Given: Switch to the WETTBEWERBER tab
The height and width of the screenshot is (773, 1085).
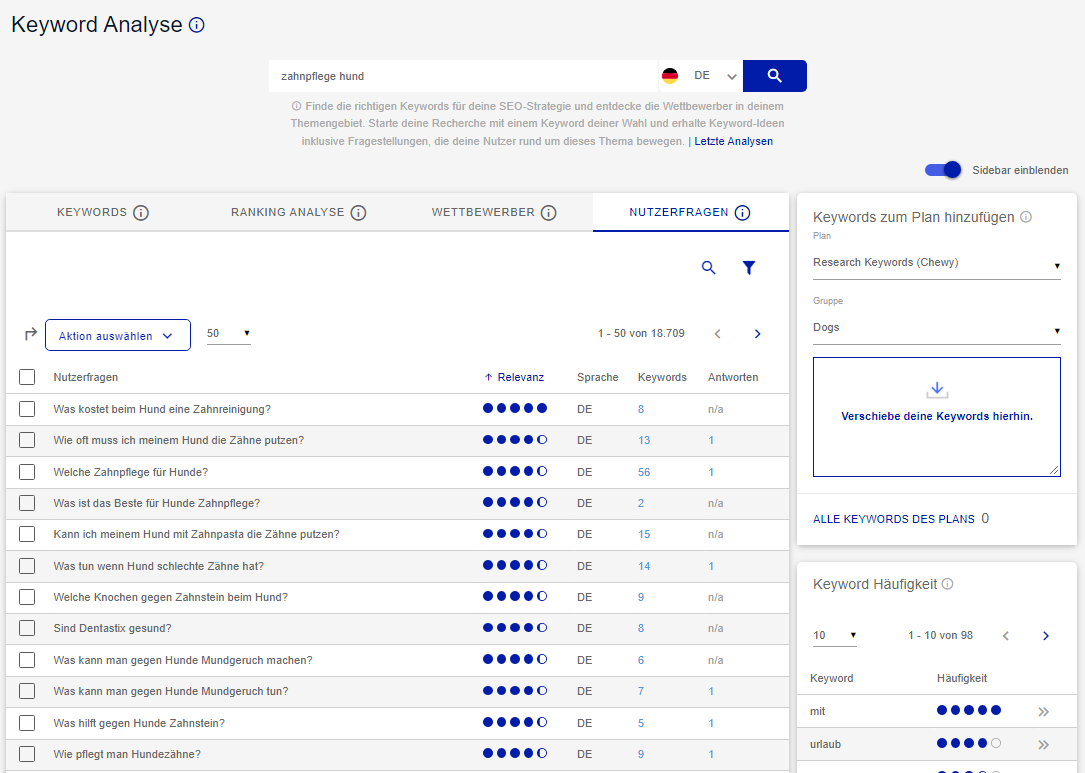Looking at the screenshot, I should click(494, 212).
